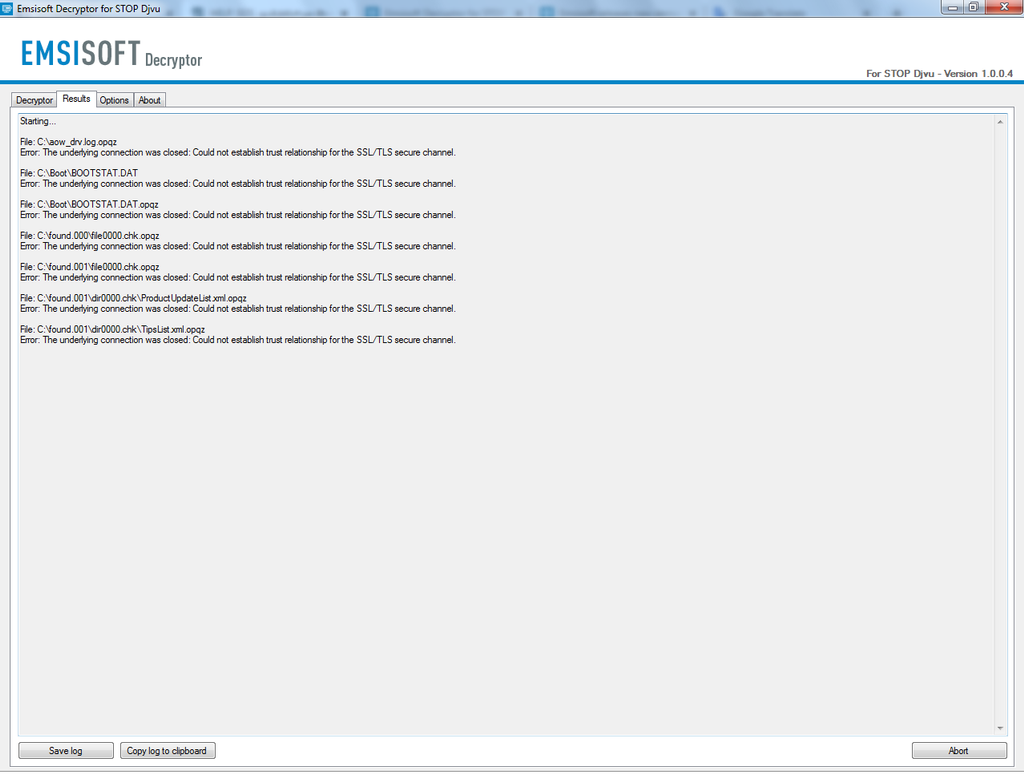Click log line "File: C:\Boot\BOOTSTAT.DAT"
This screenshot has height=782, width=1024.
tap(79, 173)
